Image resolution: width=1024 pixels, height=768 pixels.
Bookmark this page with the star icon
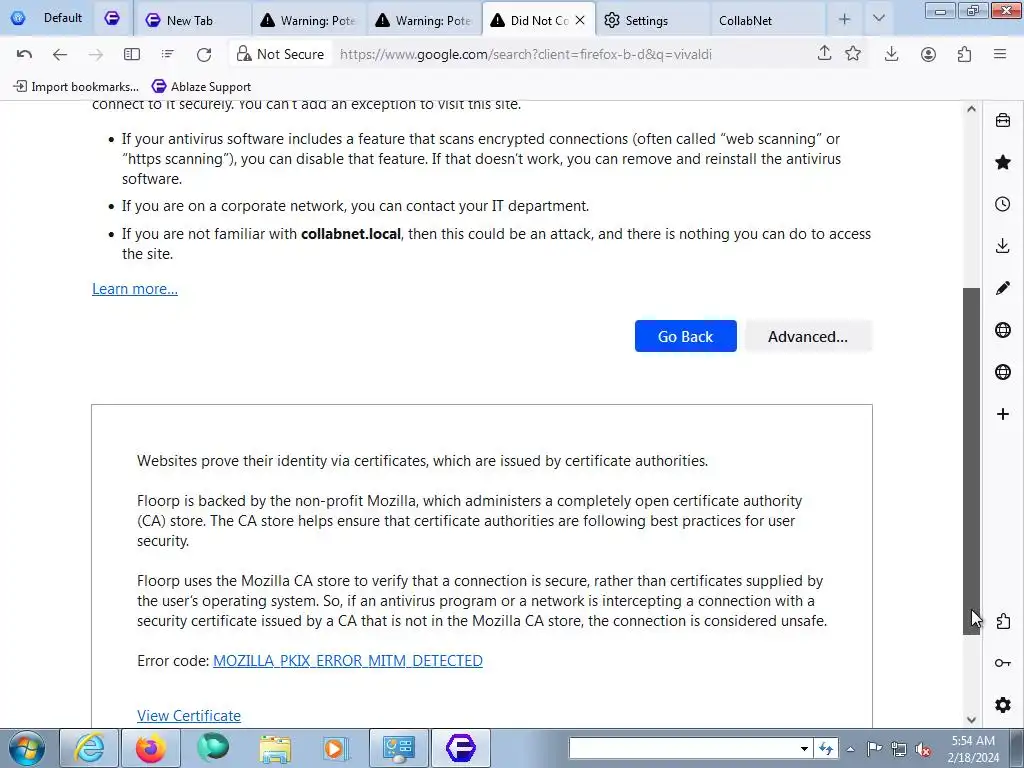coord(853,54)
